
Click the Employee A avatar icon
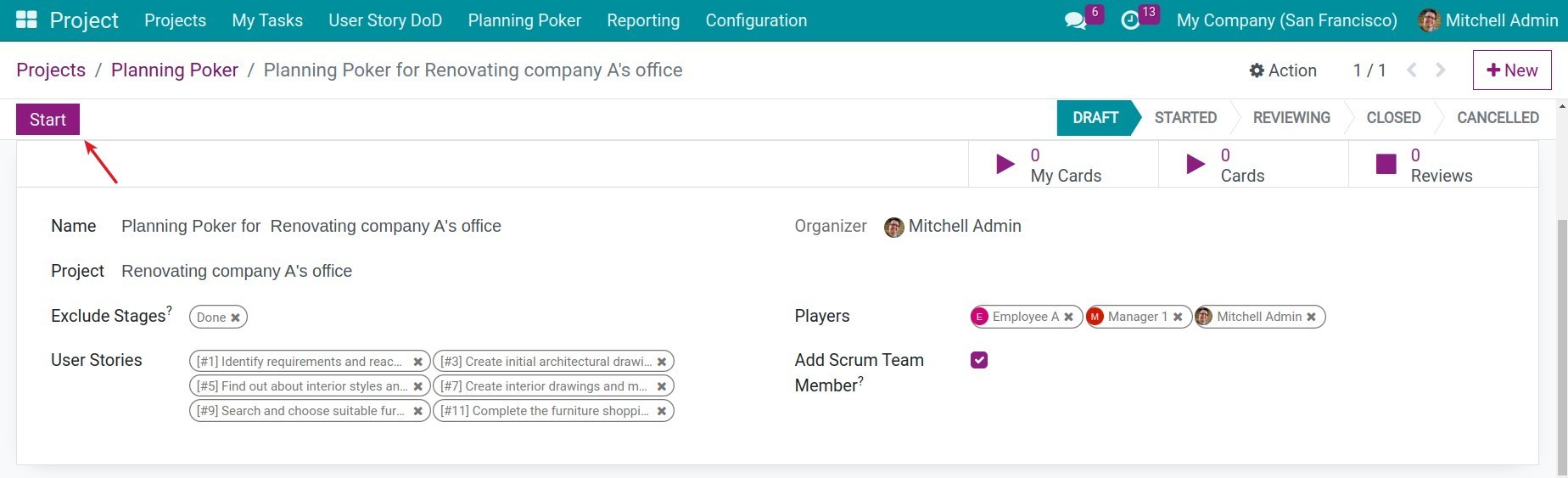point(980,317)
